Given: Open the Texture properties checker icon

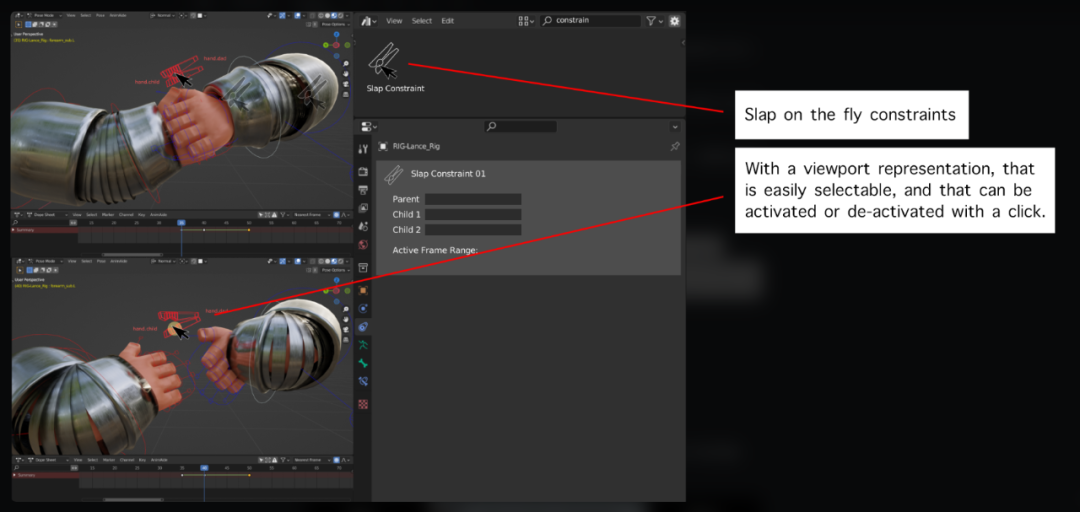Looking at the screenshot, I should click(x=363, y=404).
